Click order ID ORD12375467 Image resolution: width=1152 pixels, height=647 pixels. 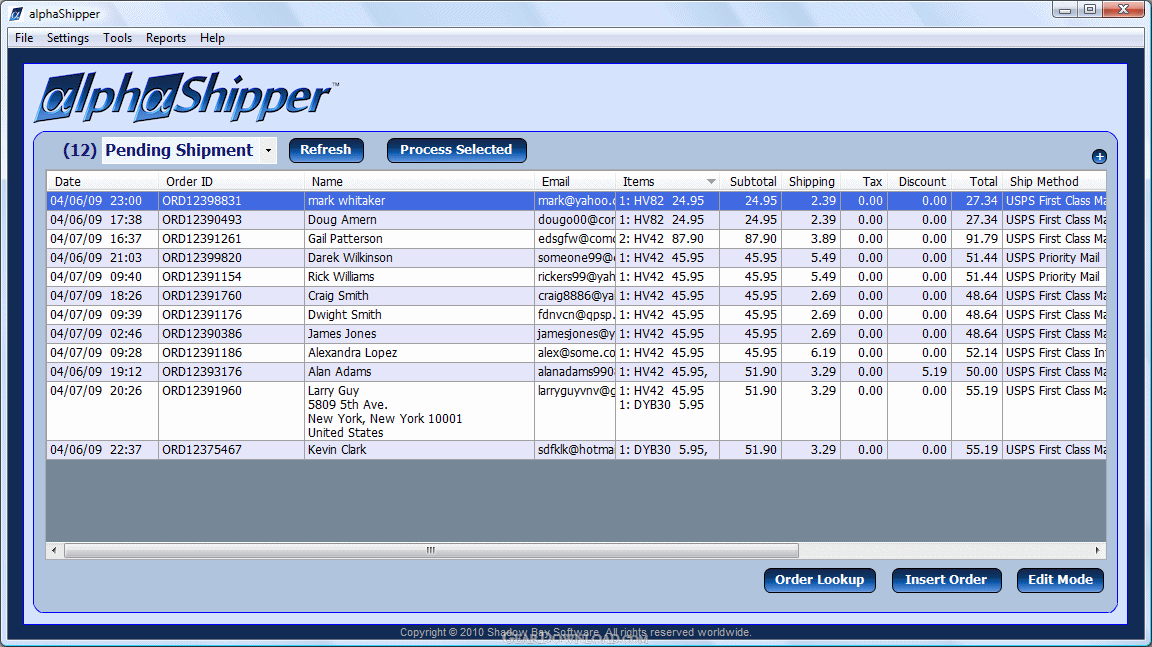[x=202, y=449]
